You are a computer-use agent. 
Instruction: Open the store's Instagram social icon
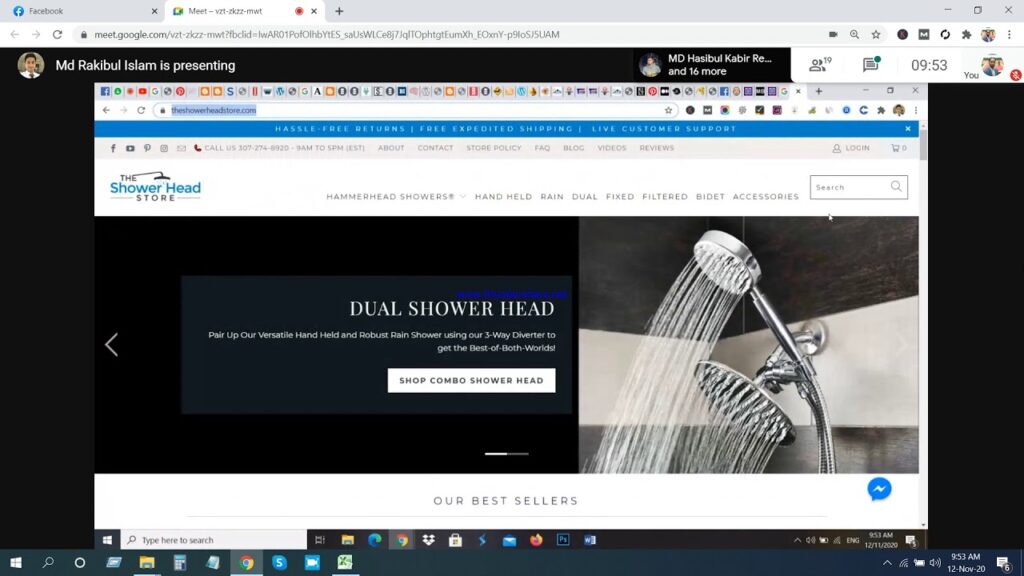(164, 148)
